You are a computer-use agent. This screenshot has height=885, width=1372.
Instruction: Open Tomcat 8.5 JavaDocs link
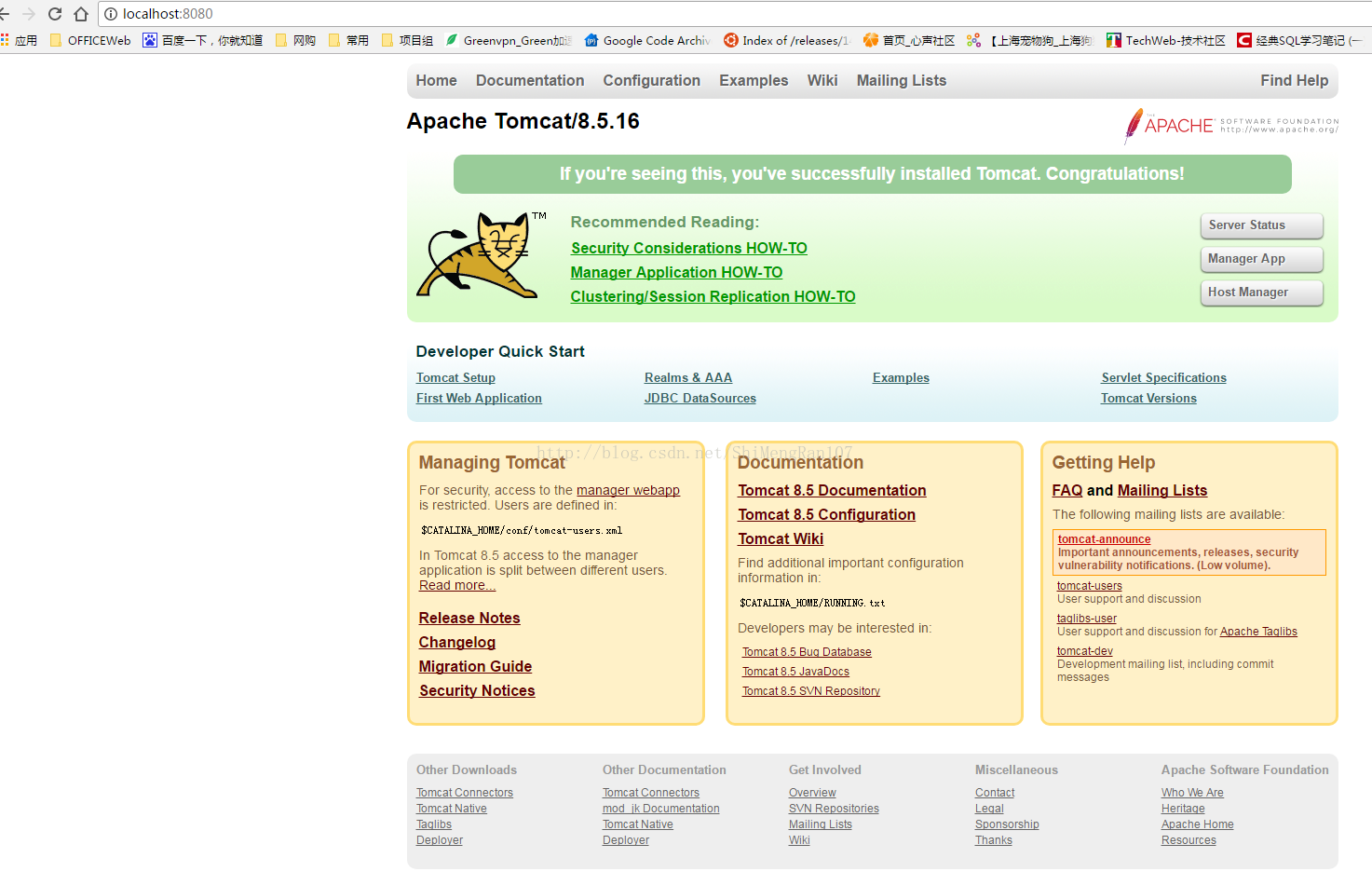click(x=795, y=672)
